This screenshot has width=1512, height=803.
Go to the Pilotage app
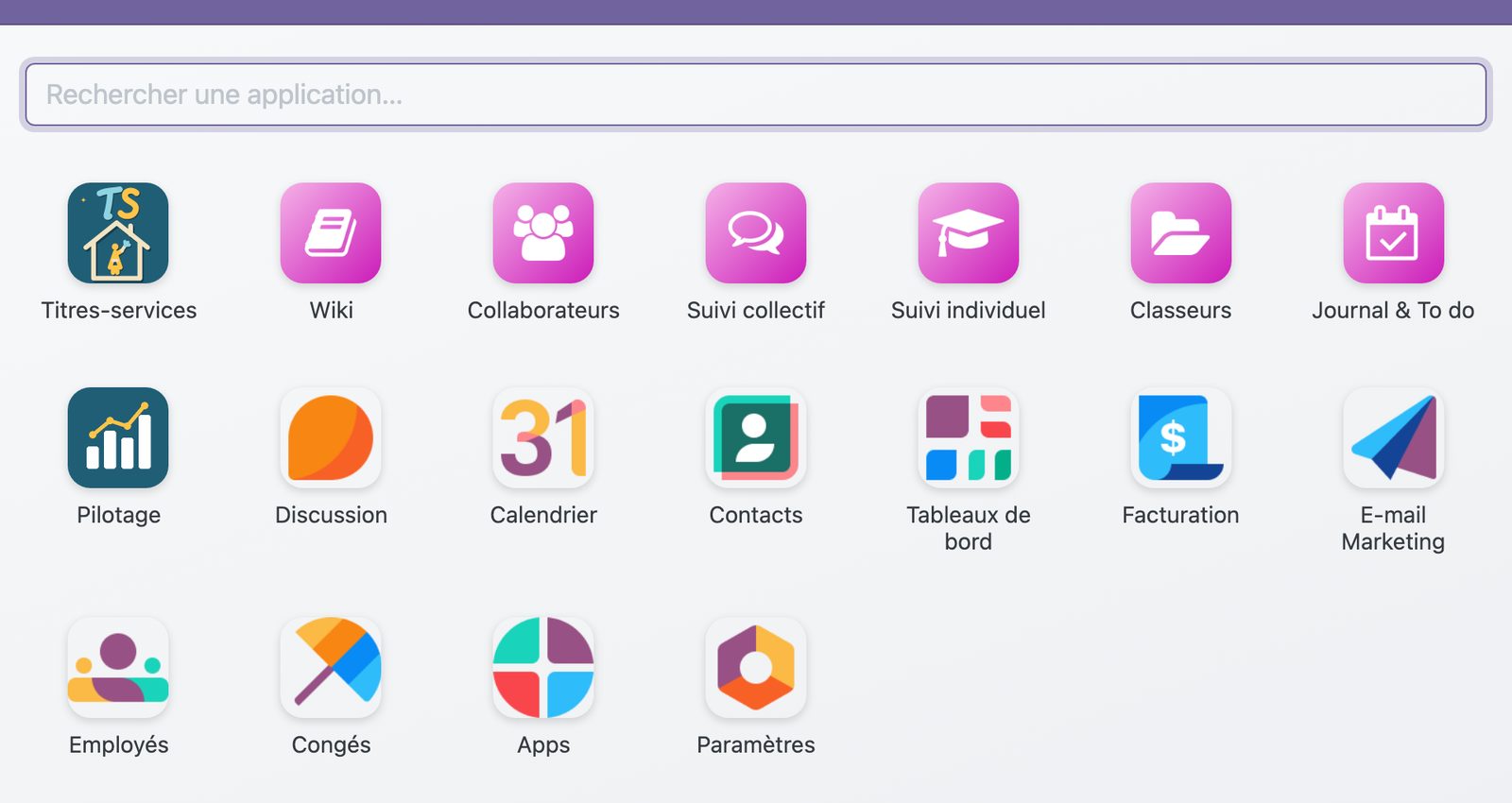118,437
